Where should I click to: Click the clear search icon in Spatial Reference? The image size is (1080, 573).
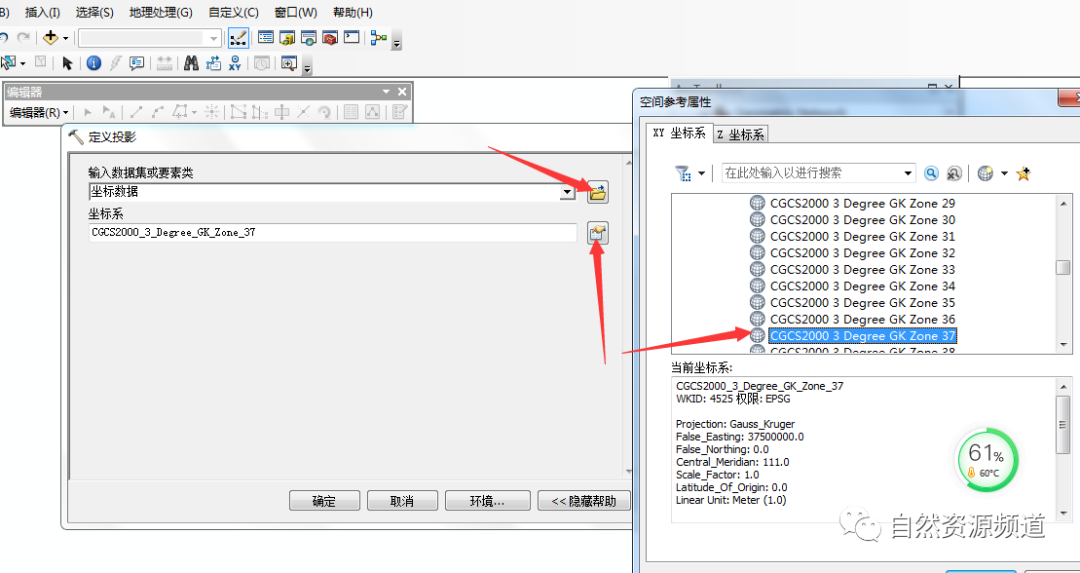click(x=954, y=174)
